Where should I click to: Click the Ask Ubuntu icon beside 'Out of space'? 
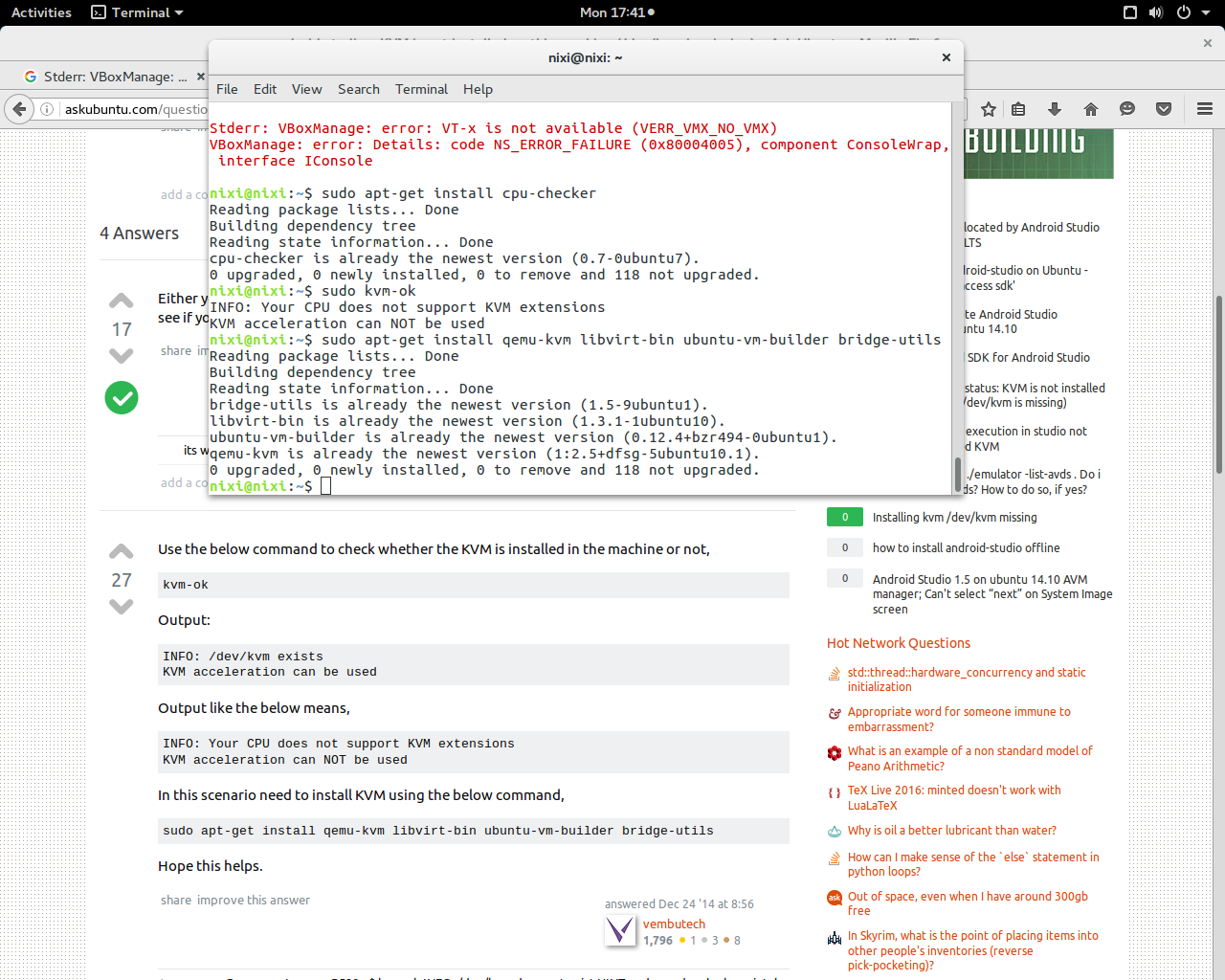coord(835,898)
